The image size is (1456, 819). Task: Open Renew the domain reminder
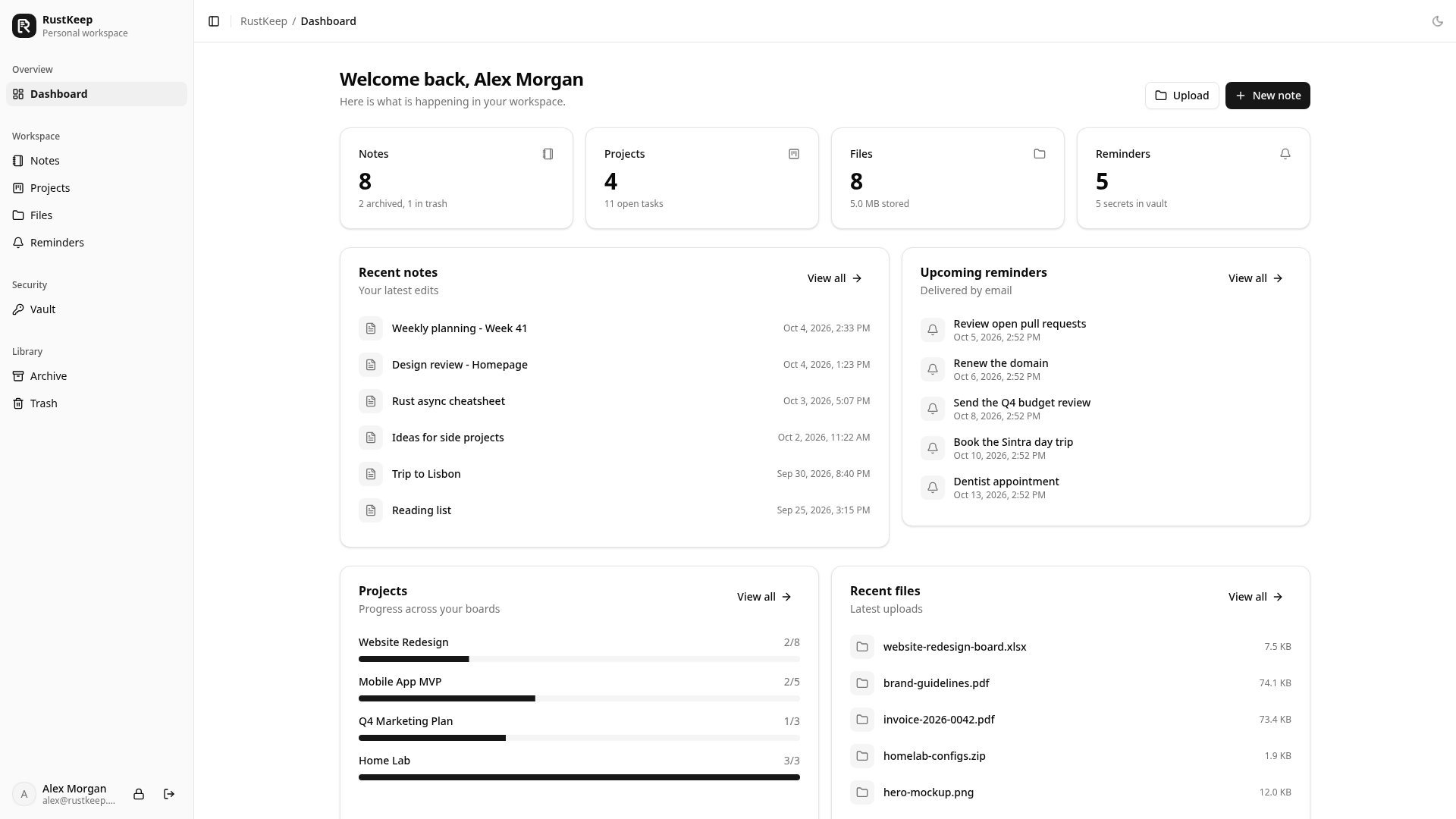tap(1106, 369)
